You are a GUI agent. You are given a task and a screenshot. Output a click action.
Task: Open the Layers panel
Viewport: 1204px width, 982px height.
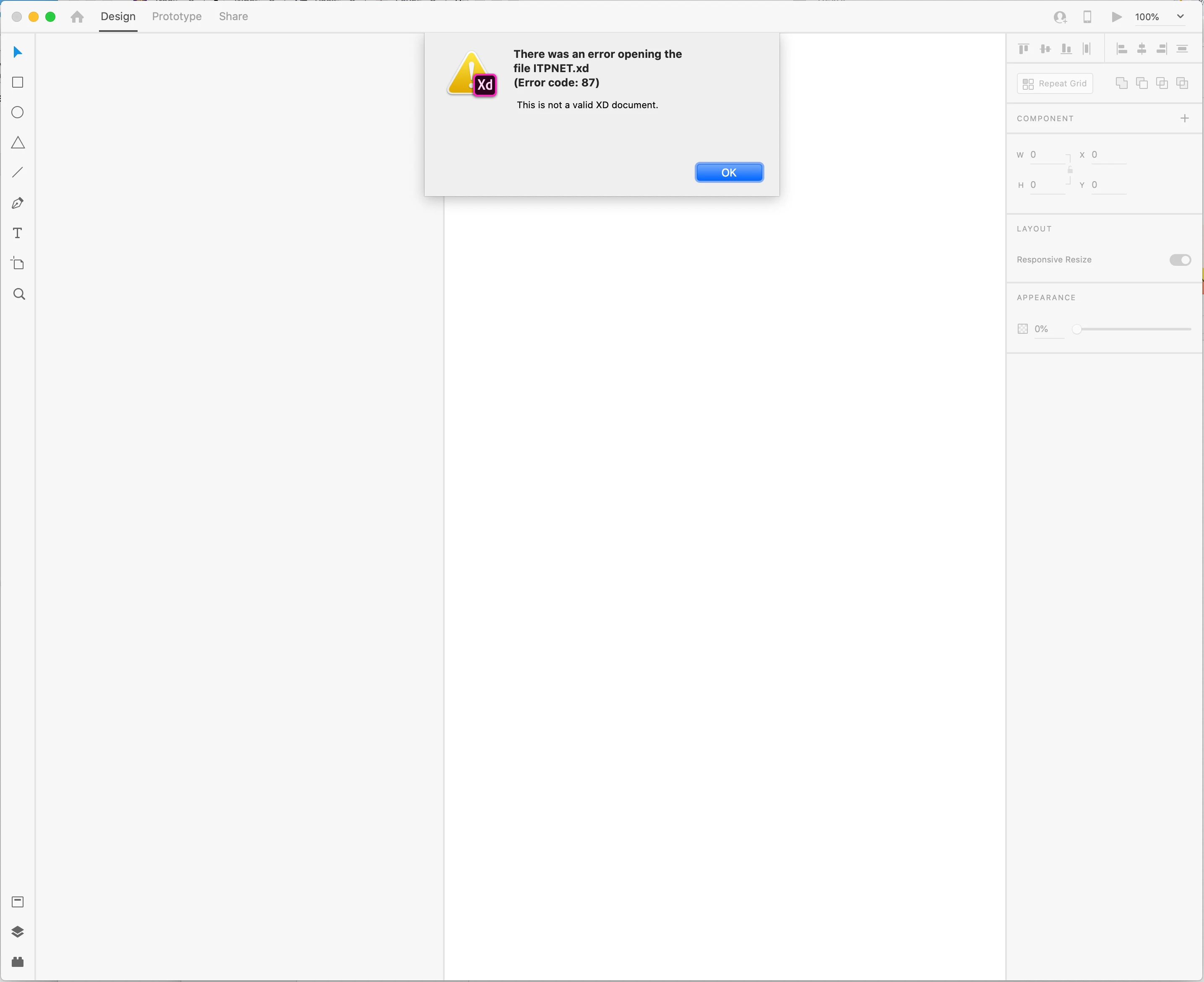18,932
